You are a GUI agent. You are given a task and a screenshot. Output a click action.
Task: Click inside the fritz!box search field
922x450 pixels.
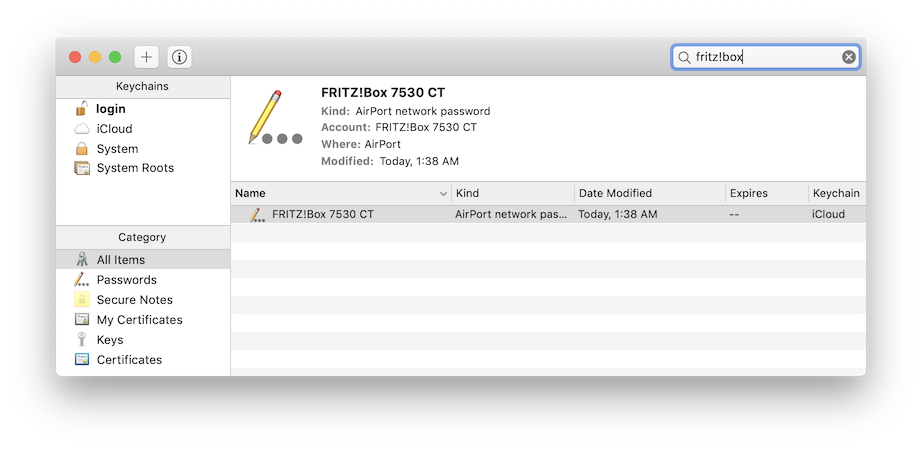click(764, 57)
